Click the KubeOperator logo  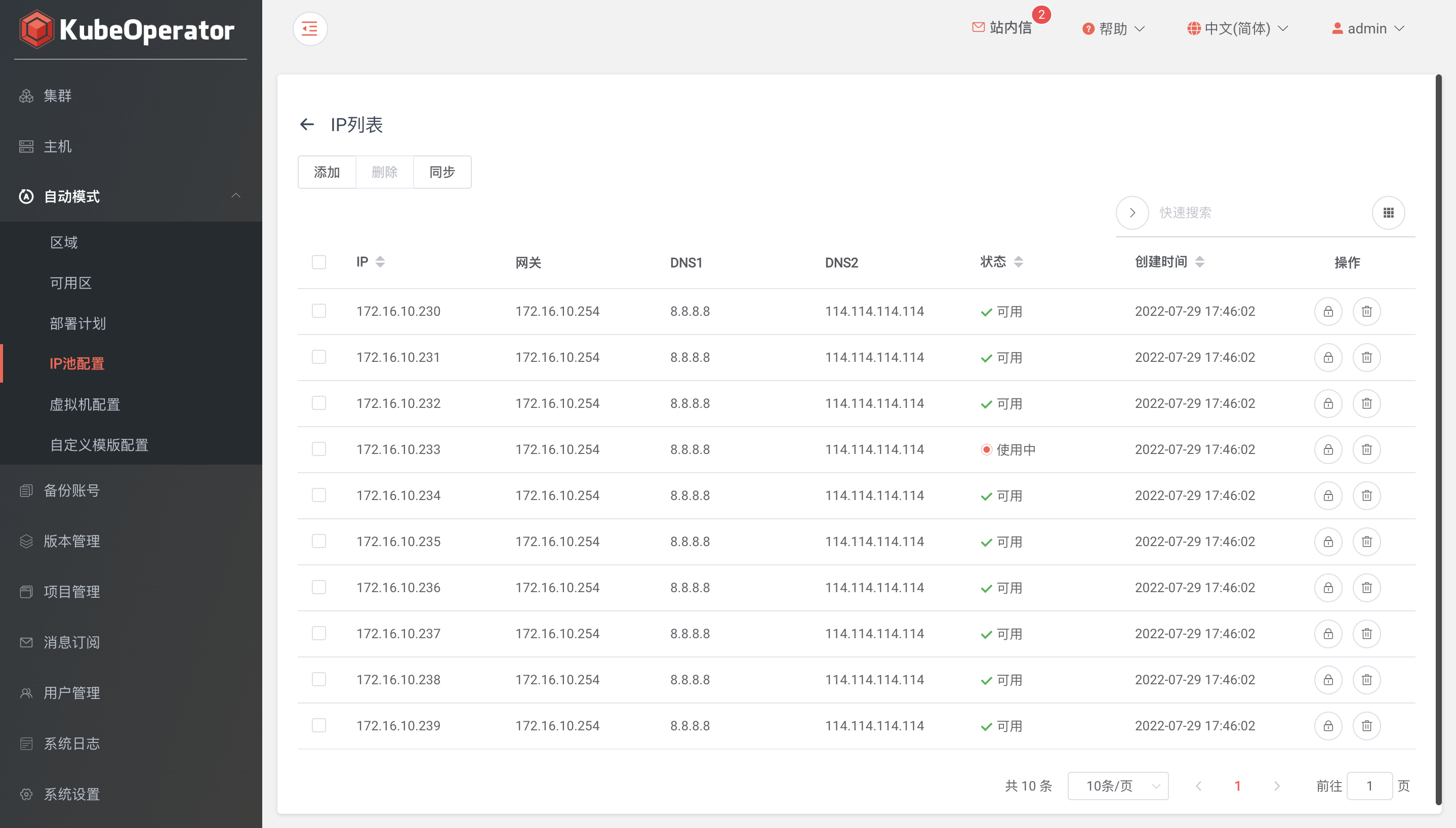(127, 29)
